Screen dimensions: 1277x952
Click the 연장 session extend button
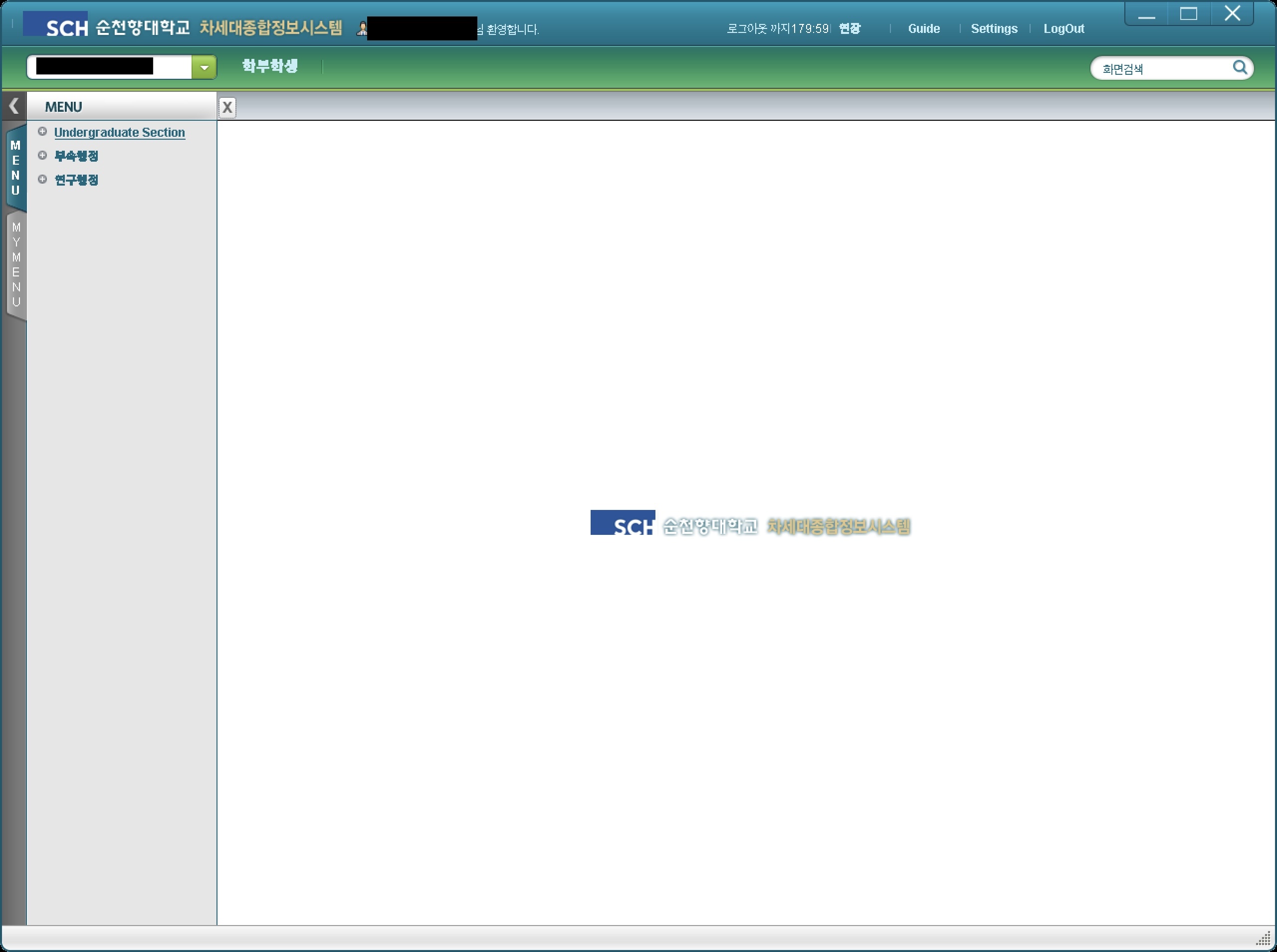[850, 28]
